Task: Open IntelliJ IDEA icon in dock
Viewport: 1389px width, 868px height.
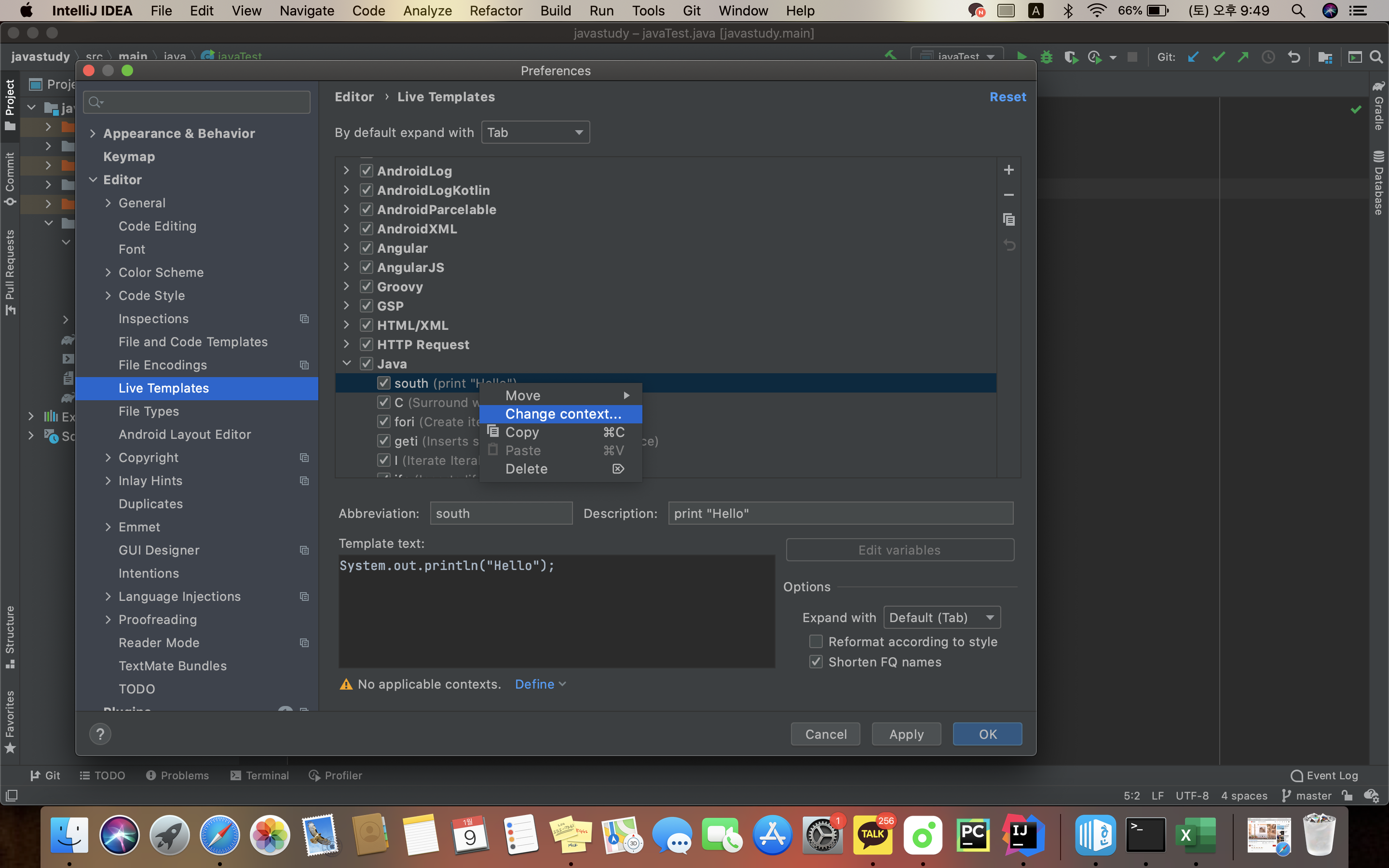Action: [1023, 835]
